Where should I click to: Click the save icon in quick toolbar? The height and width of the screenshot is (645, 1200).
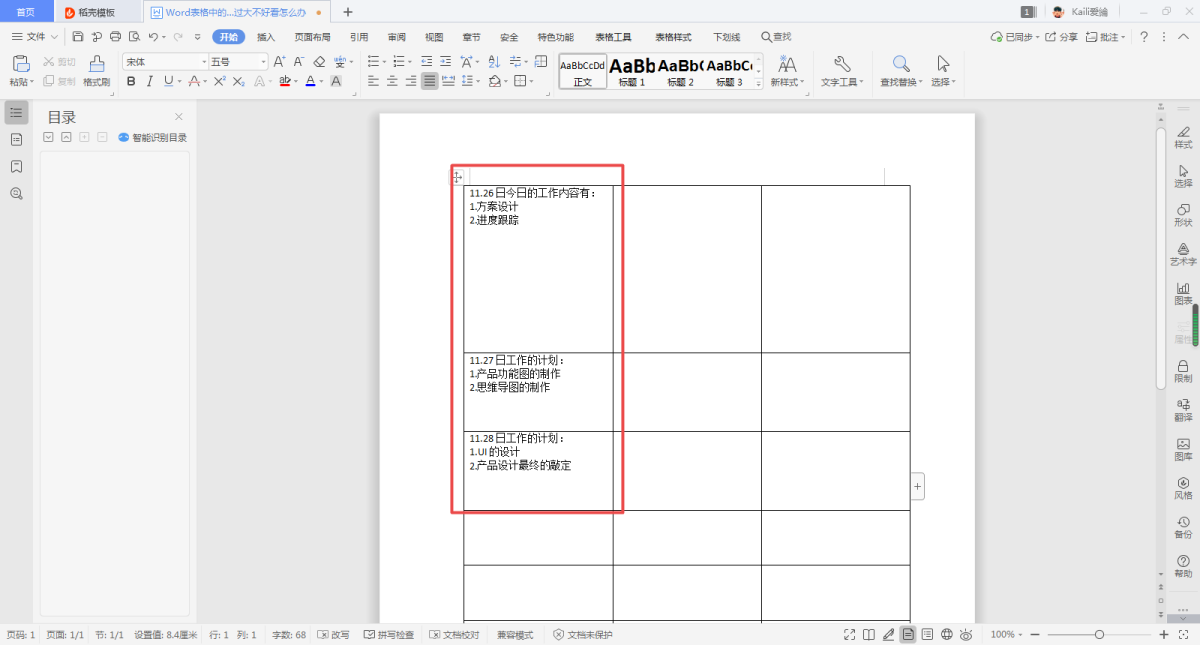point(78,37)
